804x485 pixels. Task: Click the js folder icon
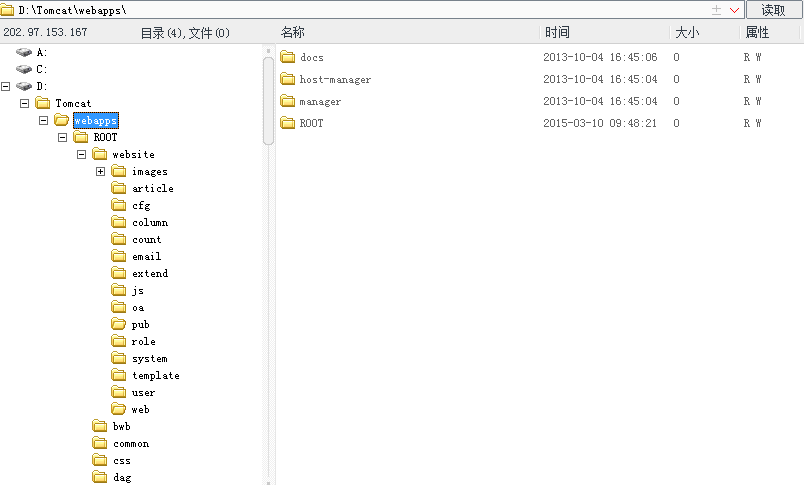118,290
